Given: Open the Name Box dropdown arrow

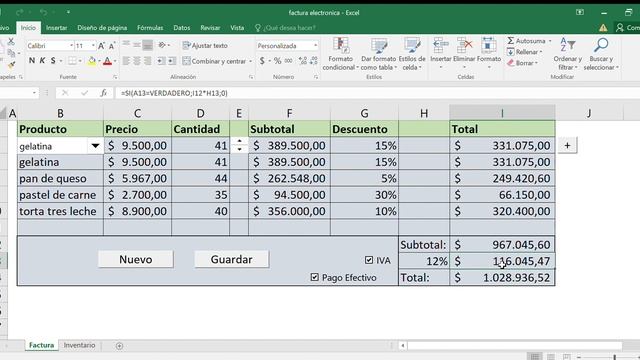Looking at the screenshot, I should [x=34, y=93].
